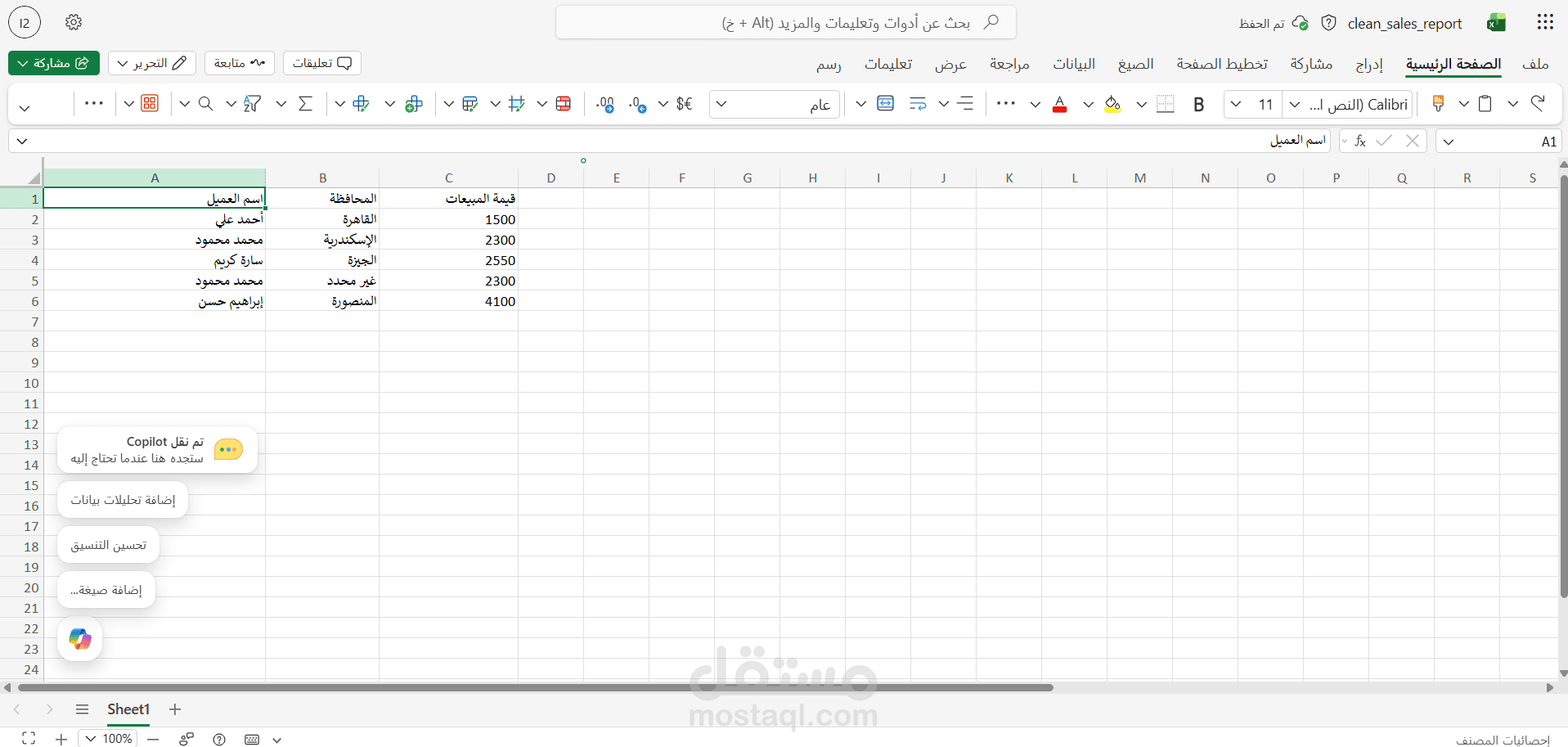Switch to the Insert tab
1568x747 pixels.
click(x=1369, y=64)
